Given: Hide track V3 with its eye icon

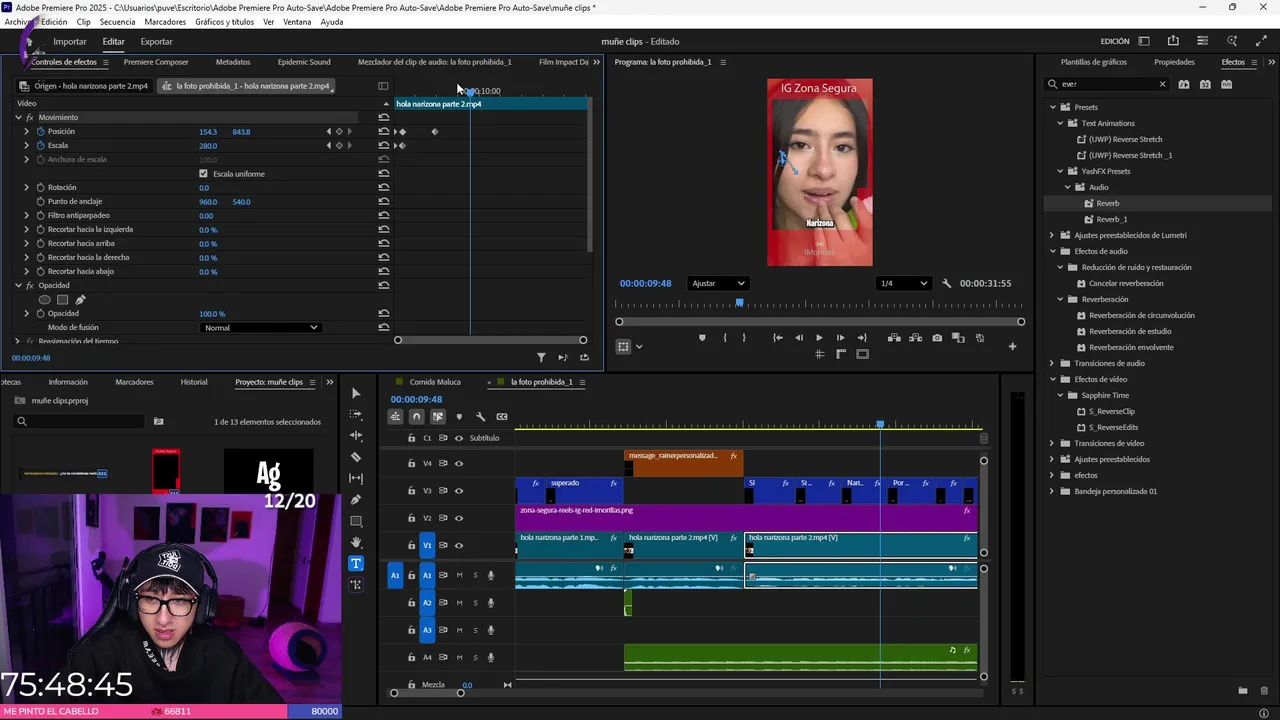Looking at the screenshot, I should 459,491.
